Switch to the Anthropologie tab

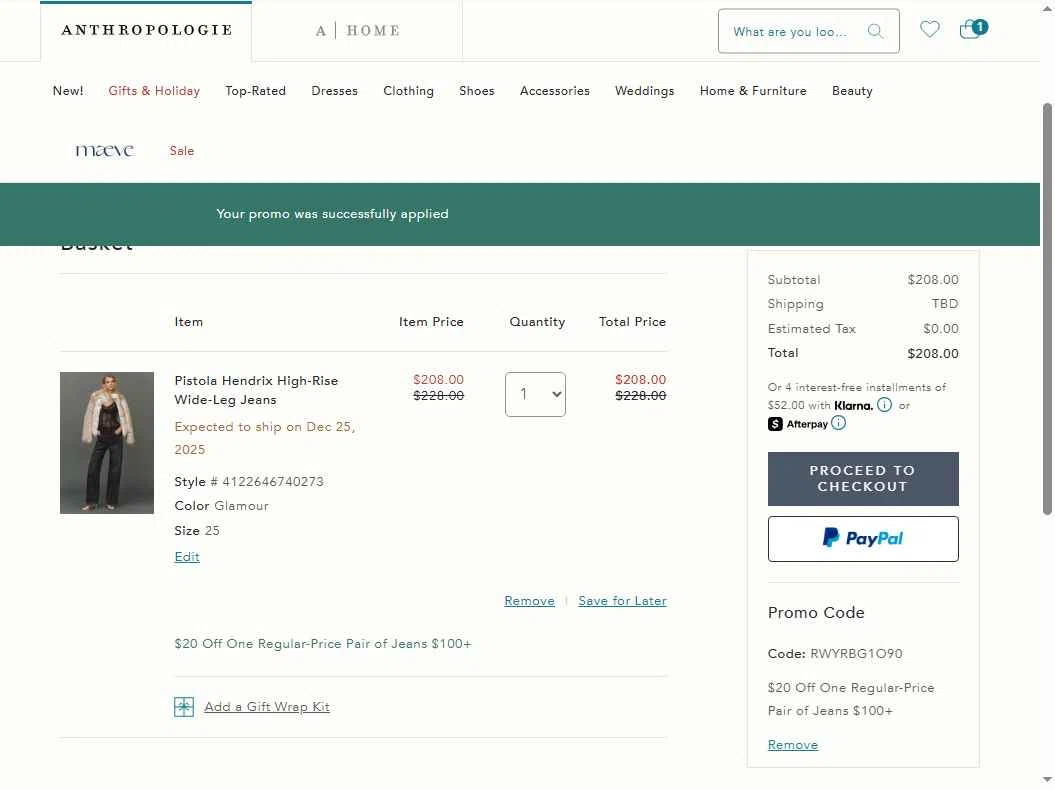(x=146, y=30)
